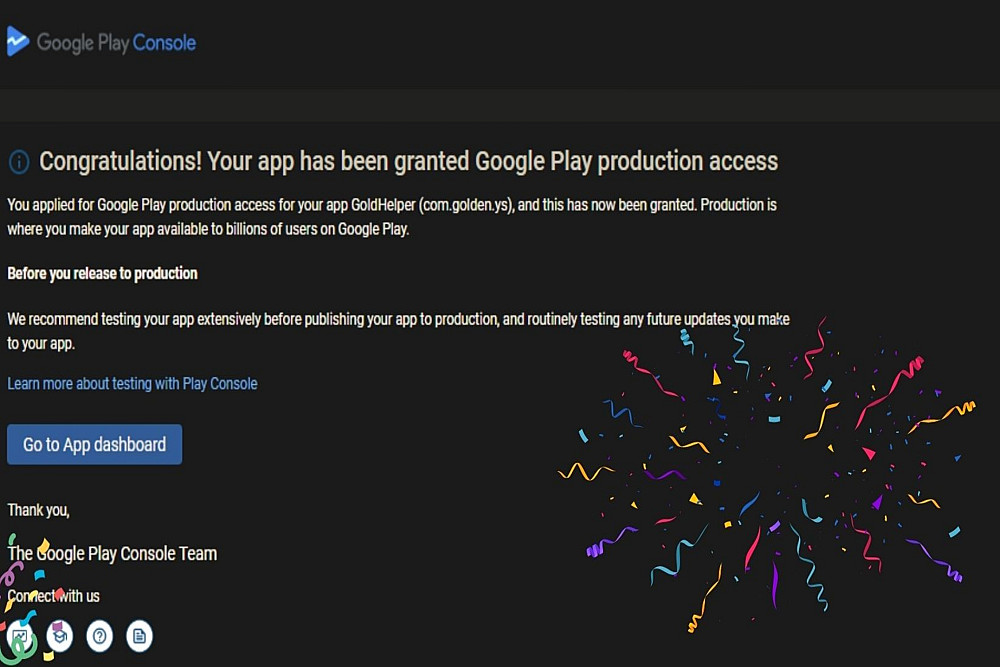This screenshot has height=667, width=1000.
Task: Click the Before you release to production subheading
Action: [102, 273]
